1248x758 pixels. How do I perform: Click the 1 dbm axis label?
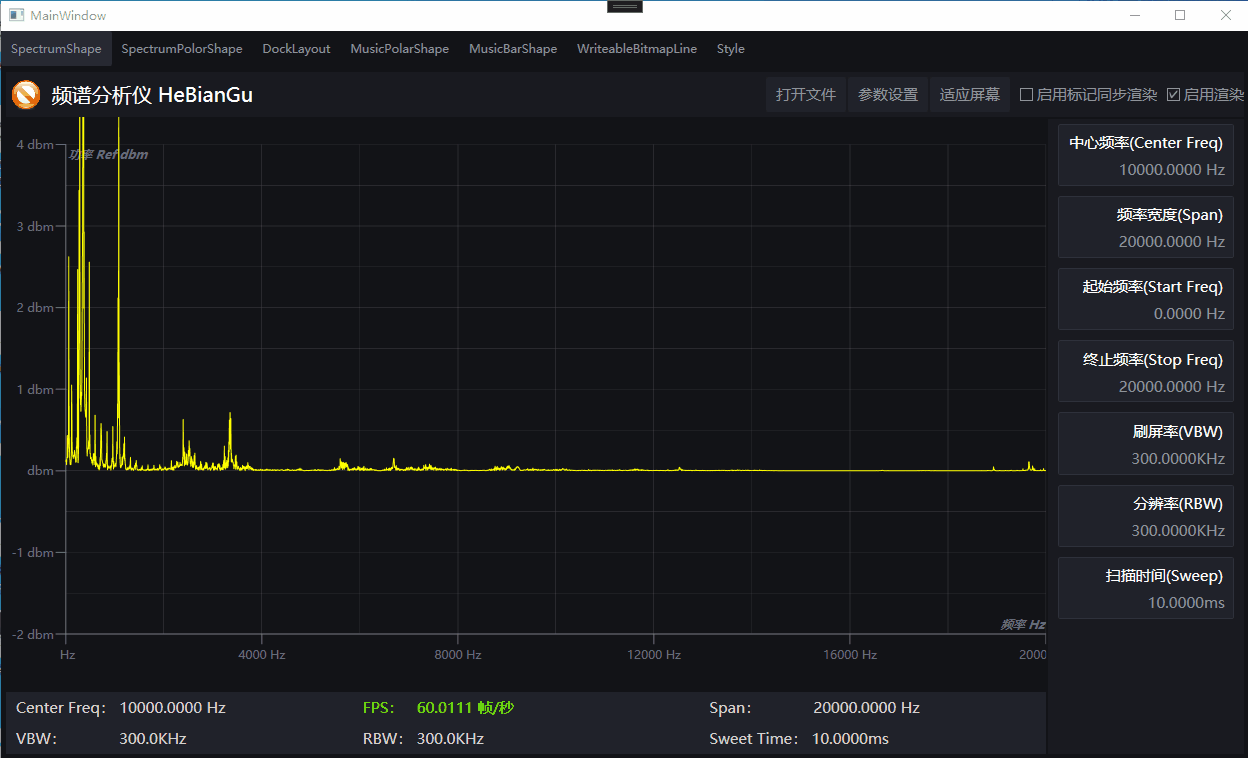(x=35, y=389)
